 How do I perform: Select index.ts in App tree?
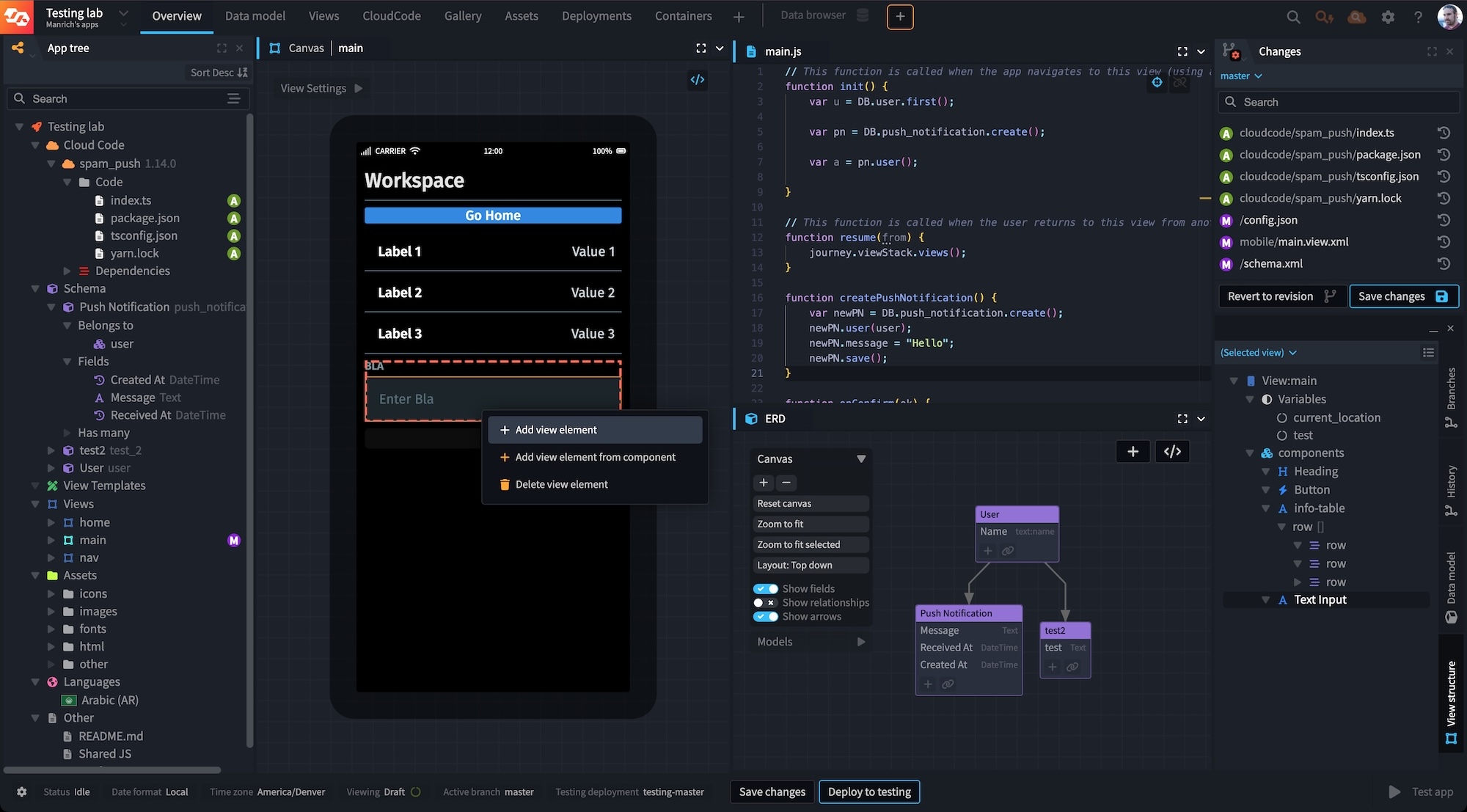[131, 200]
